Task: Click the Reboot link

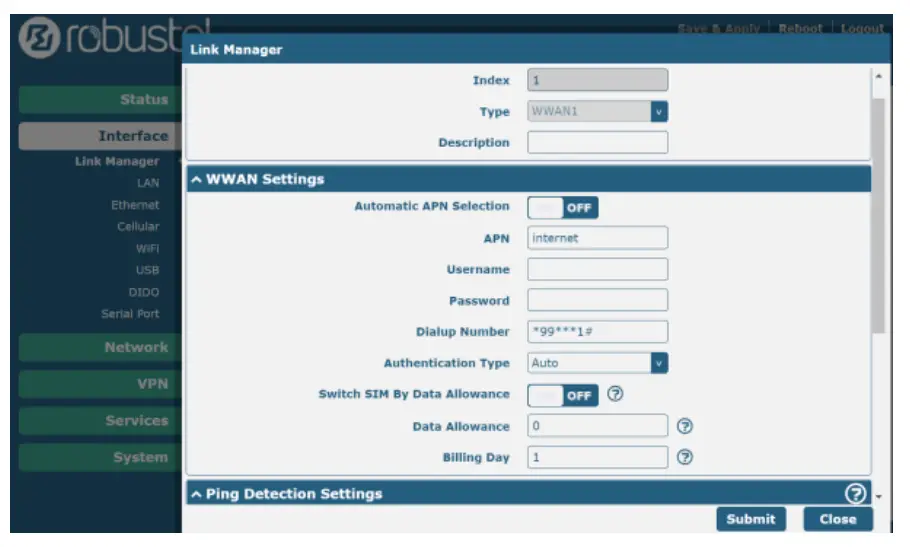Action: pyautogui.click(x=800, y=28)
